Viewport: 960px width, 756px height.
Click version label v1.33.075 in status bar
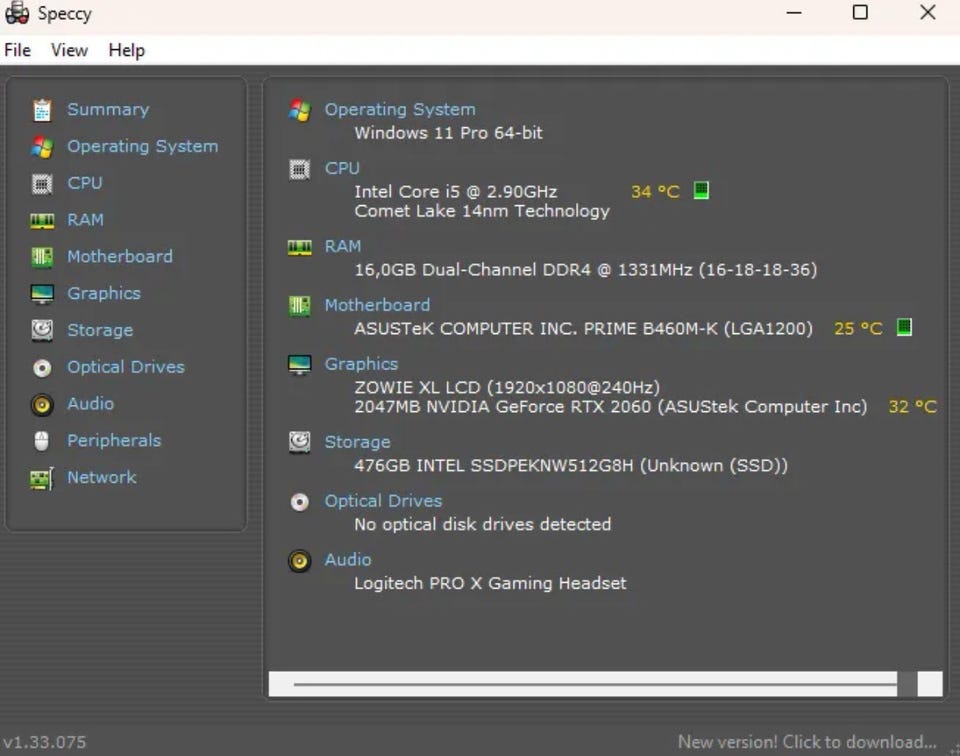[45, 742]
